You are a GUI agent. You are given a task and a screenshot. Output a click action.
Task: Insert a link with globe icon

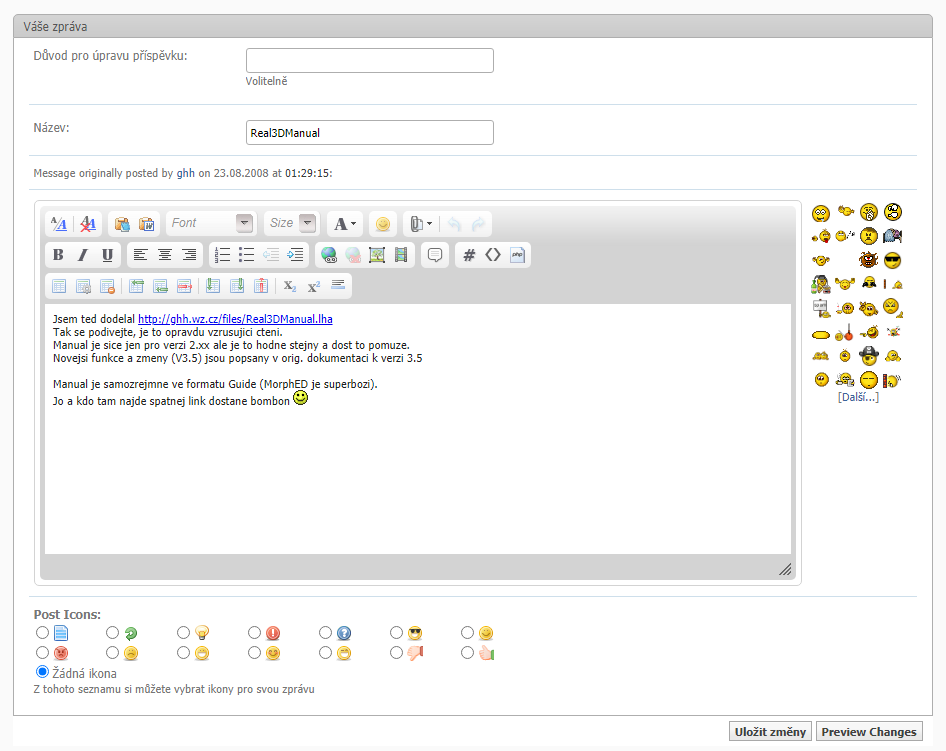[x=329, y=255]
